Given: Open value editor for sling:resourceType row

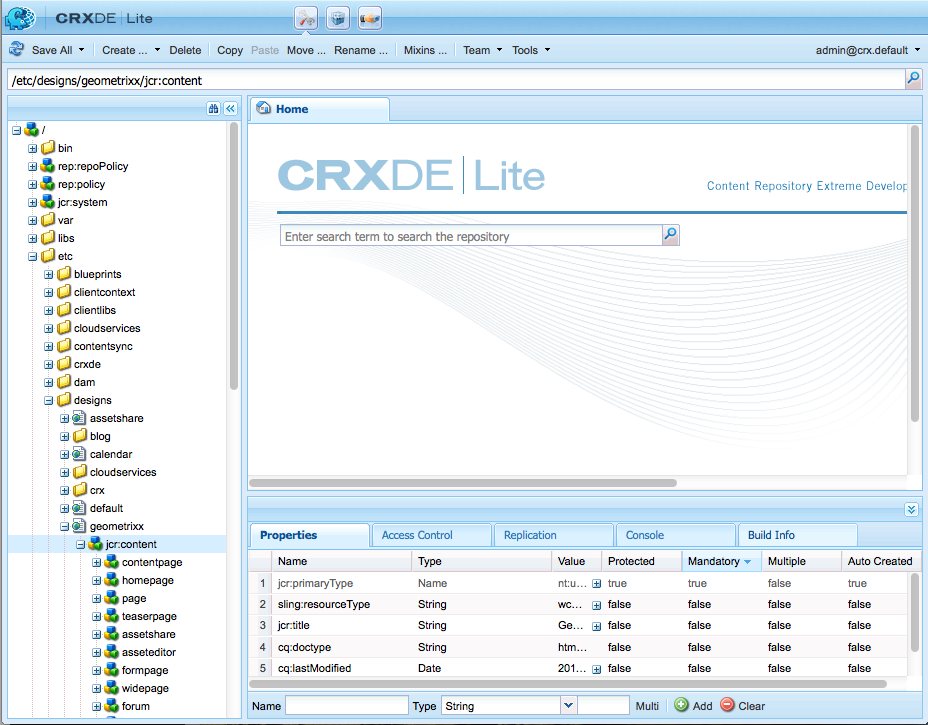Looking at the screenshot, I should pyautogui.click(x=597, y=605).
